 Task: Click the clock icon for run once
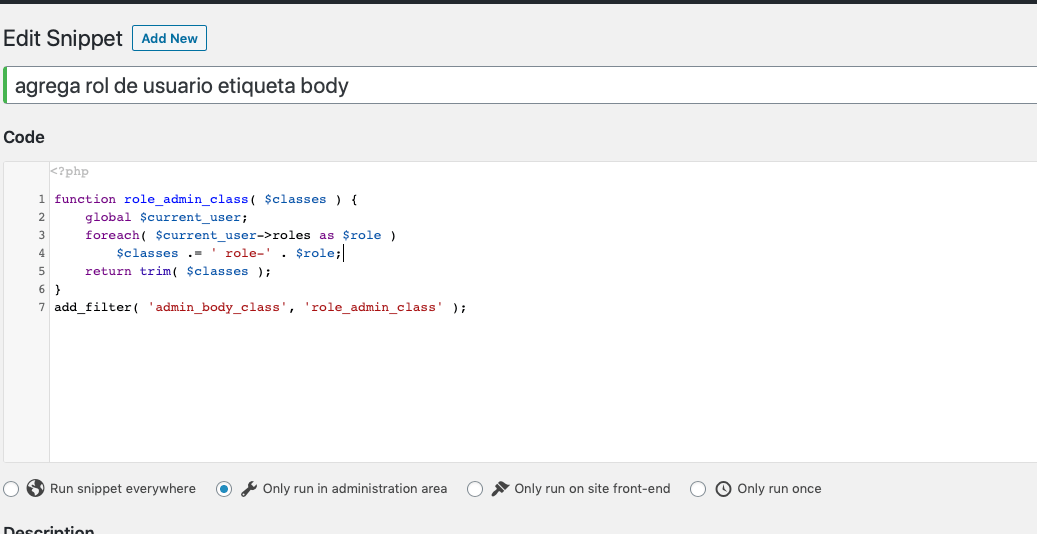tap(724, 489)
